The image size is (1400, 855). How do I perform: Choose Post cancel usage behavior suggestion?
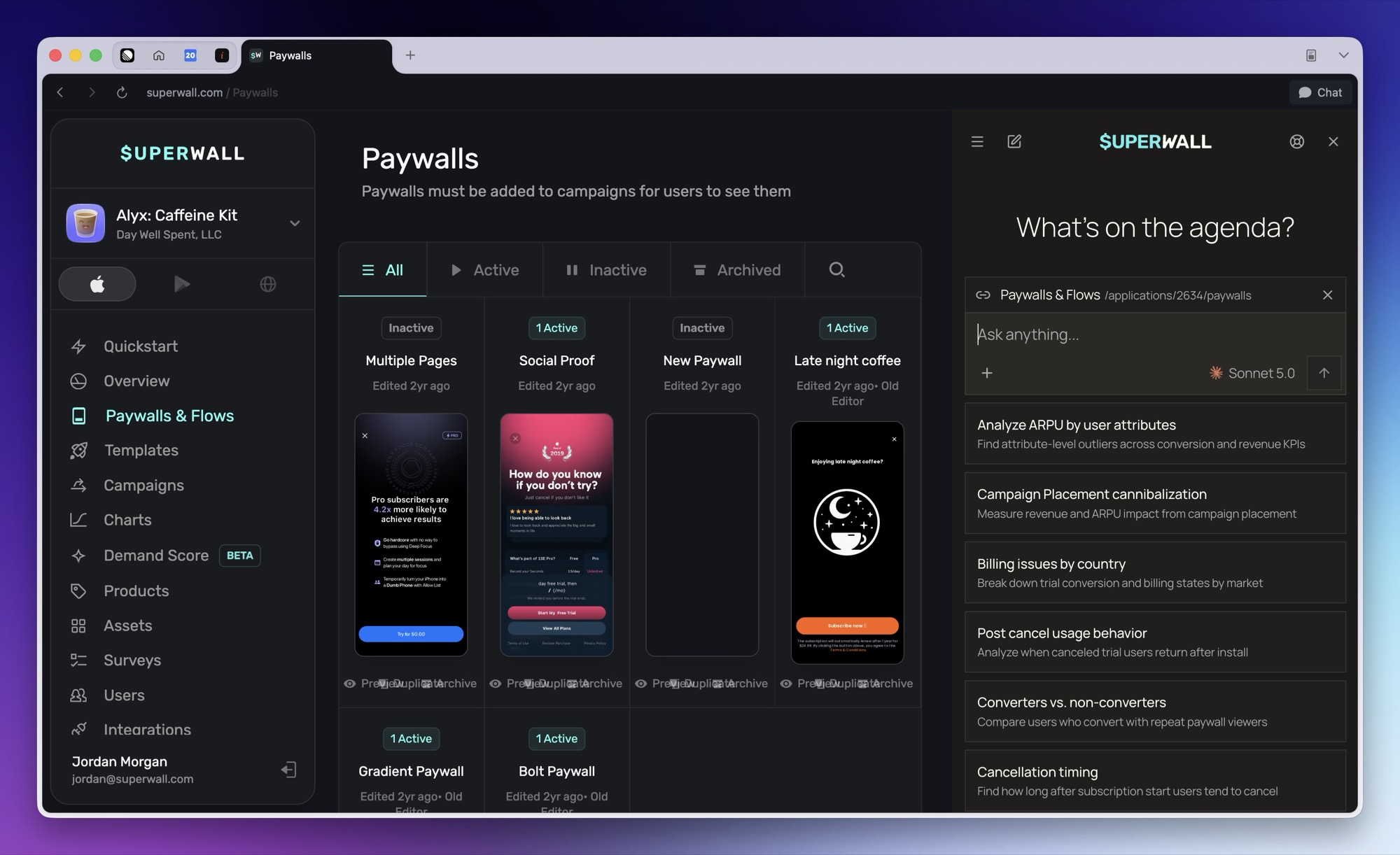point(1155,642)
